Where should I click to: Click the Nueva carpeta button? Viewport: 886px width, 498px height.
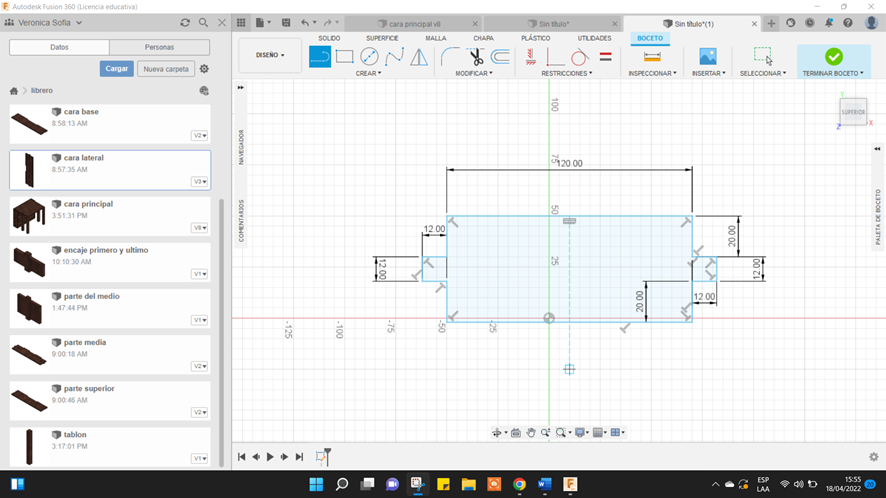pos(166,69)
